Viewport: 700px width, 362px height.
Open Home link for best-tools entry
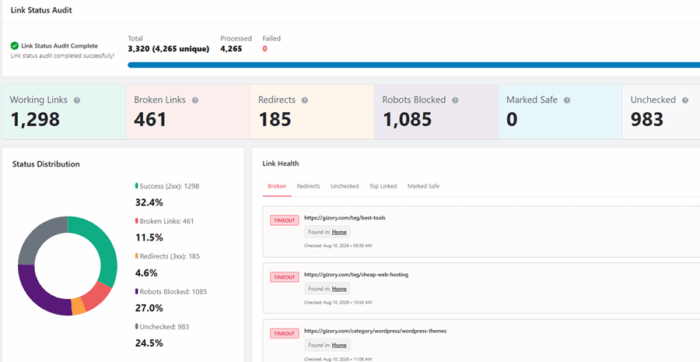pyautogui.click(x=339, y=232)
